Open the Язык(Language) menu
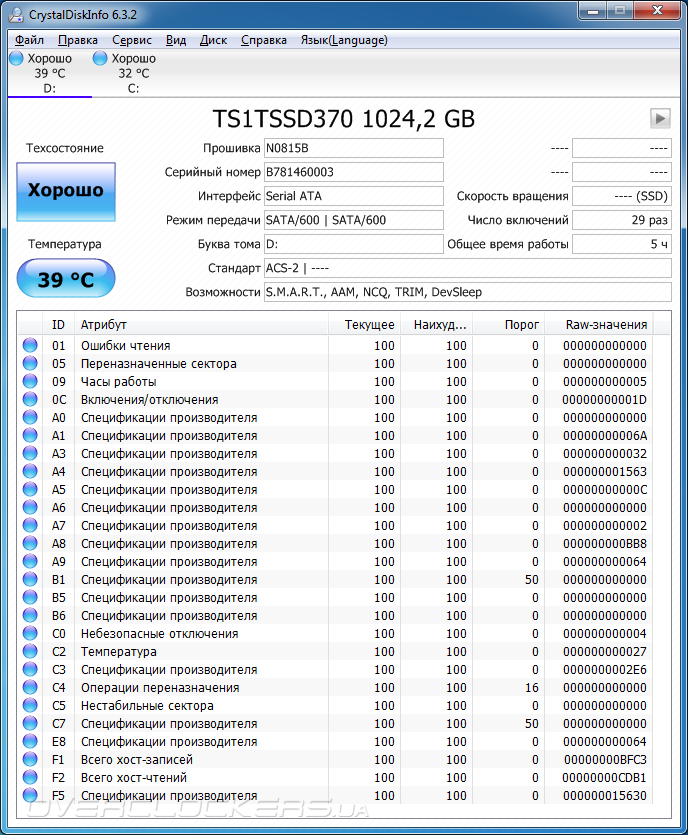This screenshot has height=835, width=688. click(x=344, y=40)
